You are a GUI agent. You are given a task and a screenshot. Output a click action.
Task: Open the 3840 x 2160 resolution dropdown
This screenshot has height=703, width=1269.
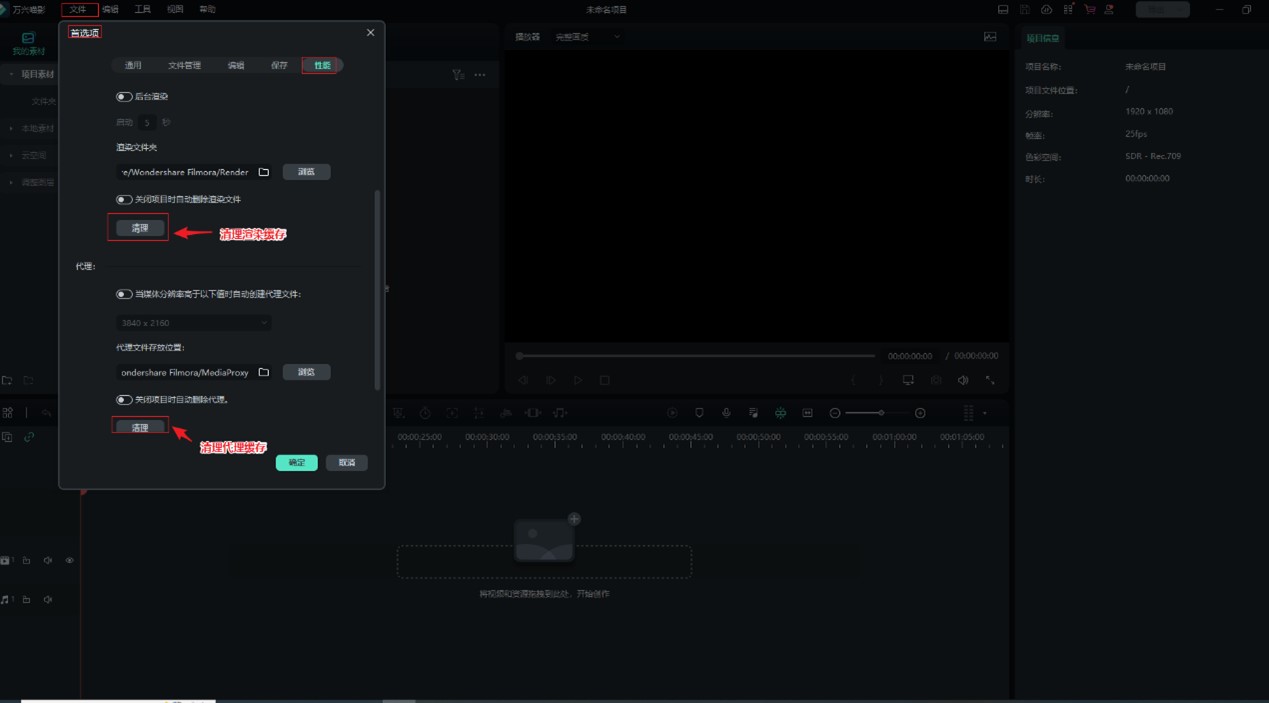(193, 323)
